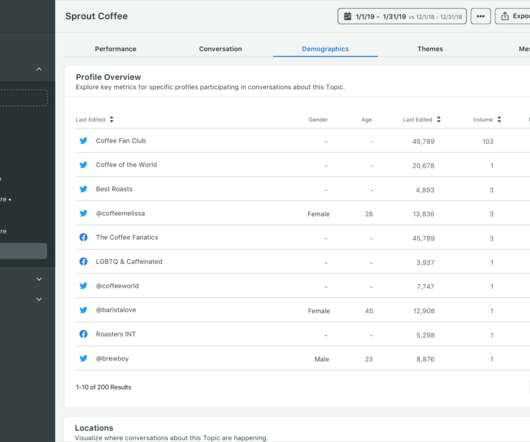This screenshot has width=530, height=442.
Task: Open the Coffee Fan Club profile
Action: pyautogui.click(x=121, y=141)
